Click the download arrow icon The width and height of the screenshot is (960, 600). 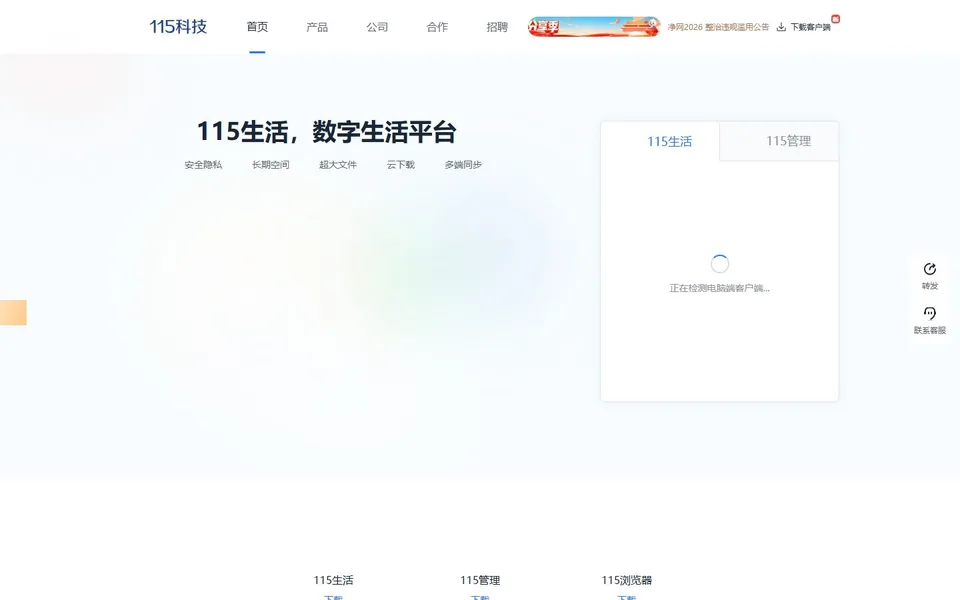[781, 27]
